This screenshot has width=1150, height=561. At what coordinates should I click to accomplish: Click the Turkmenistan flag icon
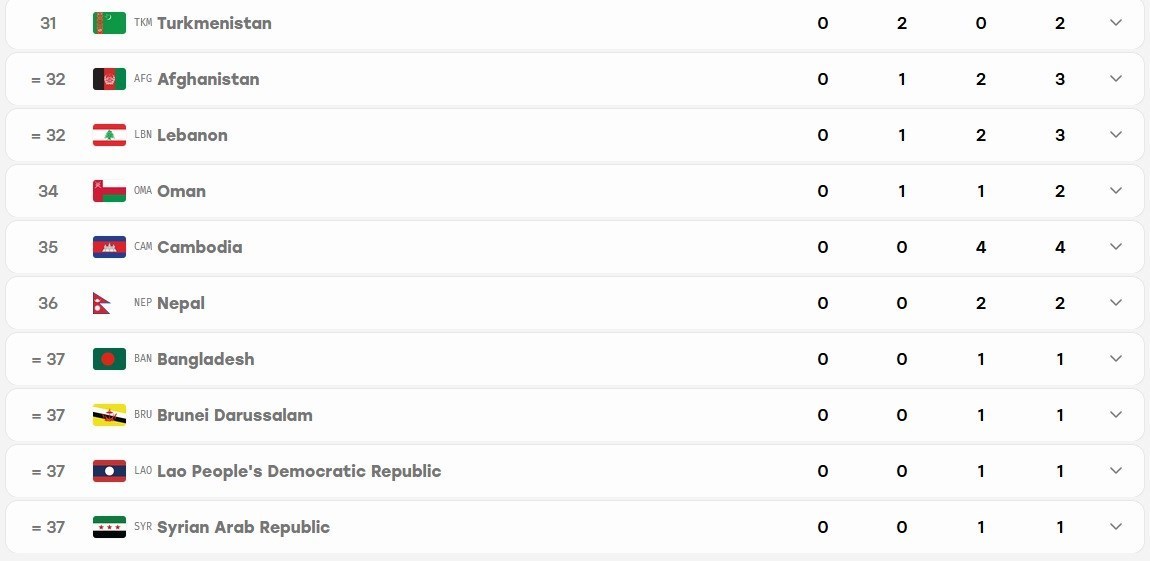(x=109, y=23)
